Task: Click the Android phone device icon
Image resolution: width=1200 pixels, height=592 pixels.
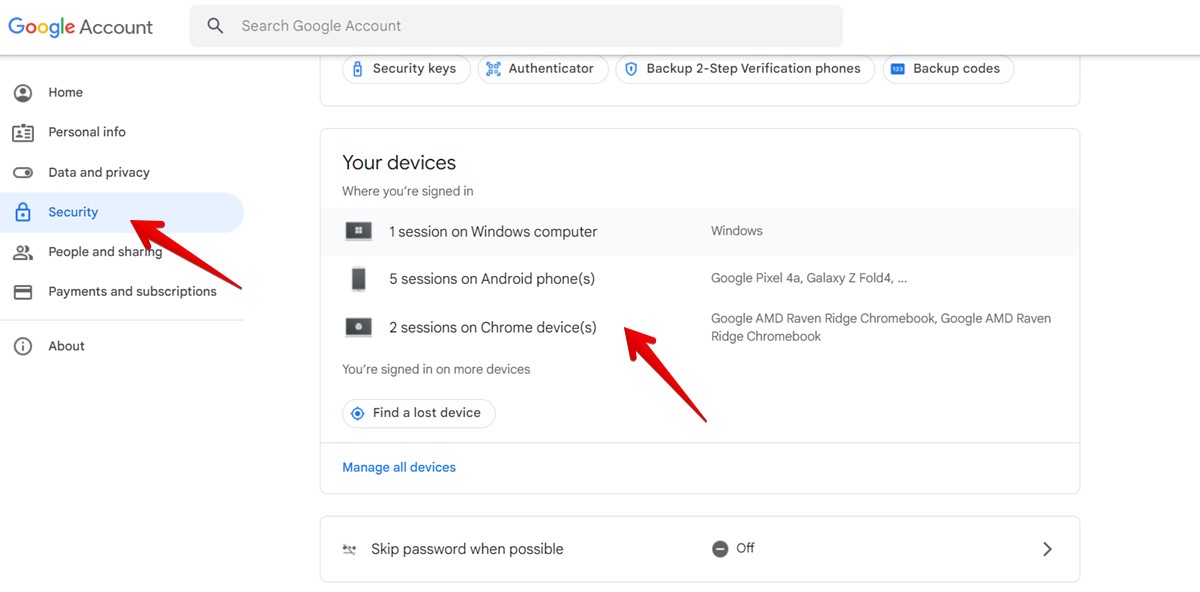Action: click(357, 278)
